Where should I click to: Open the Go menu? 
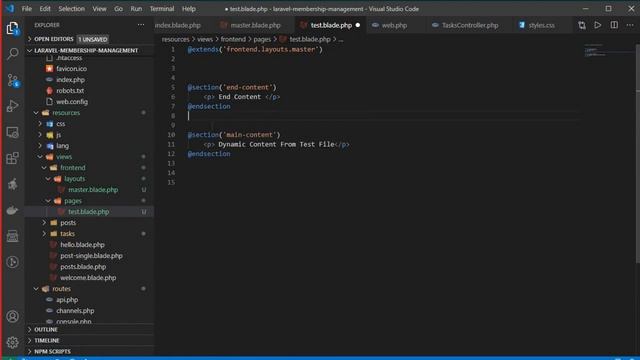point(118,9)
